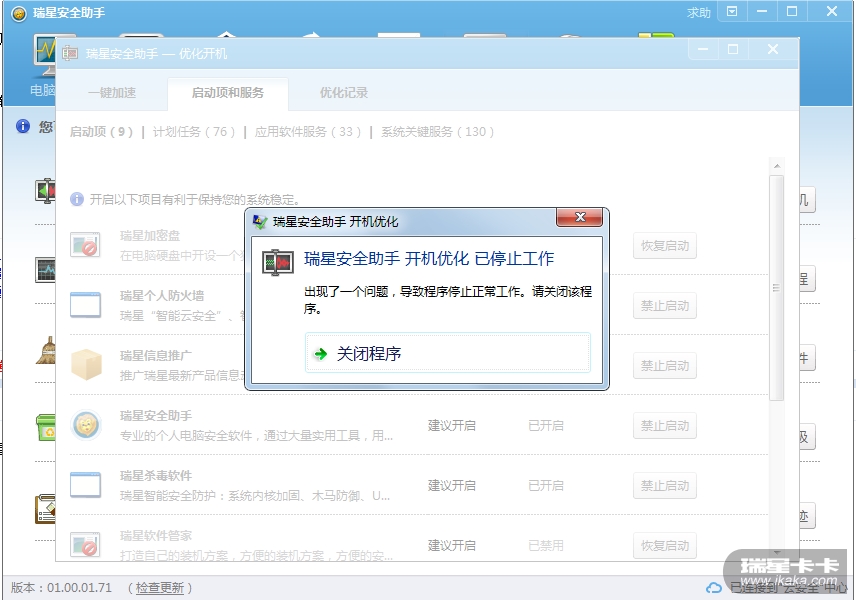Select 瑞星软件管家 startup item text
This screenshot has width=856, height=600.
[x=156, y=536]
